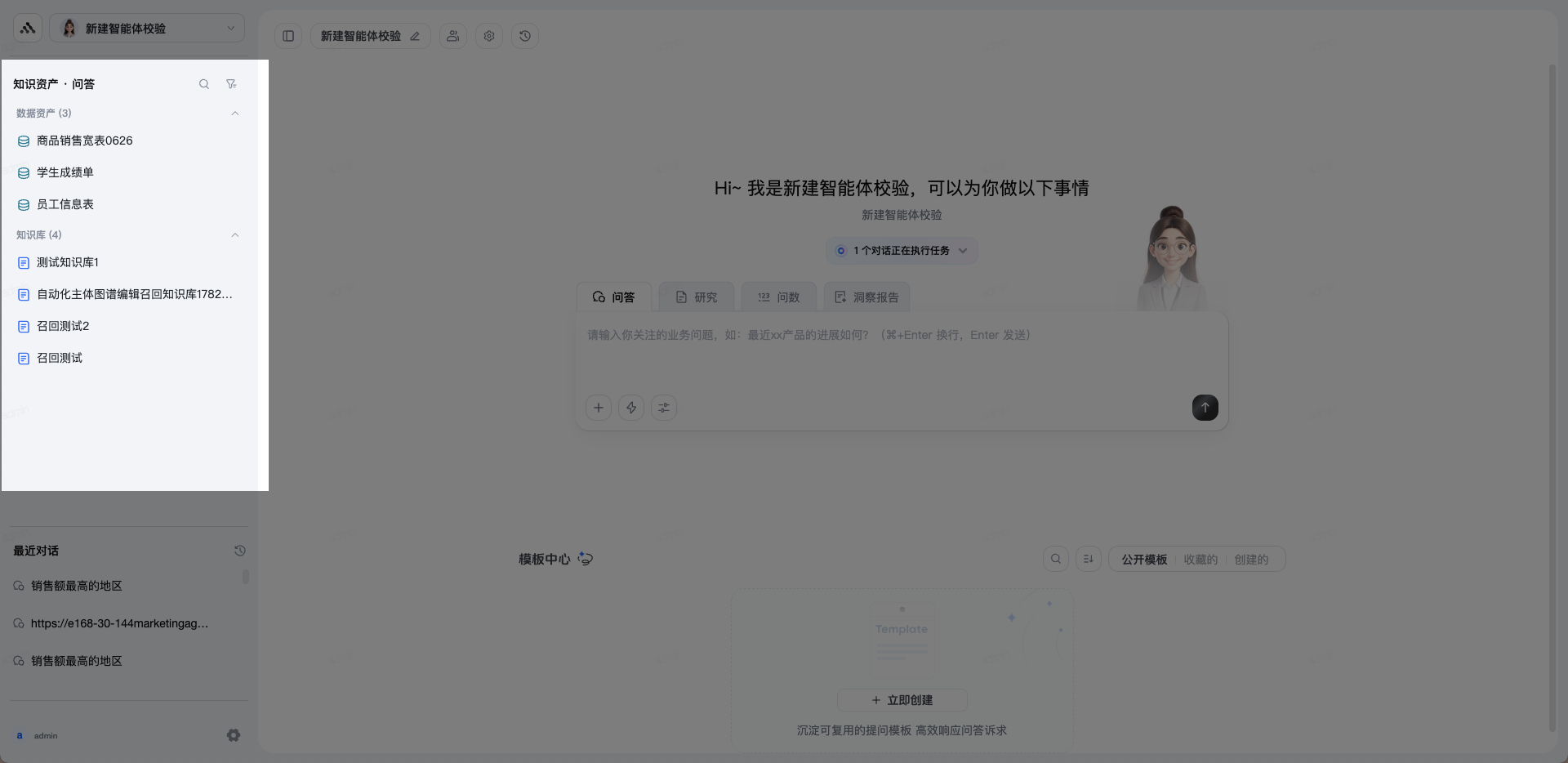Open the 自动化主体图谱编辑召回知识库 item
Image resolution: width=1568 pixels, height=763 pixels.
point(129,294)
